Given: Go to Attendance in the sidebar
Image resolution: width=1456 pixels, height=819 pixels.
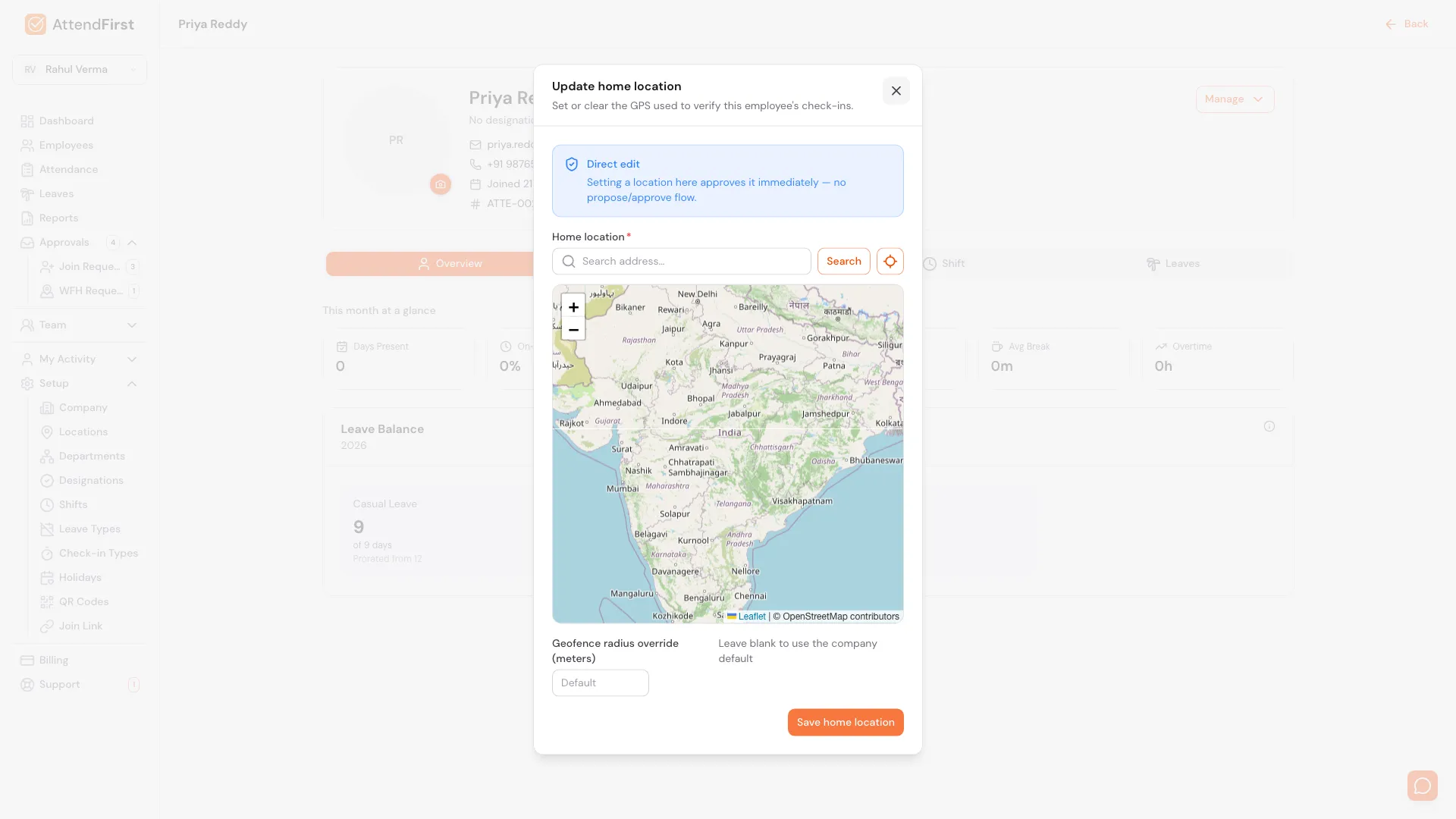Looking at the screenshot, I should tap(80, 170).
